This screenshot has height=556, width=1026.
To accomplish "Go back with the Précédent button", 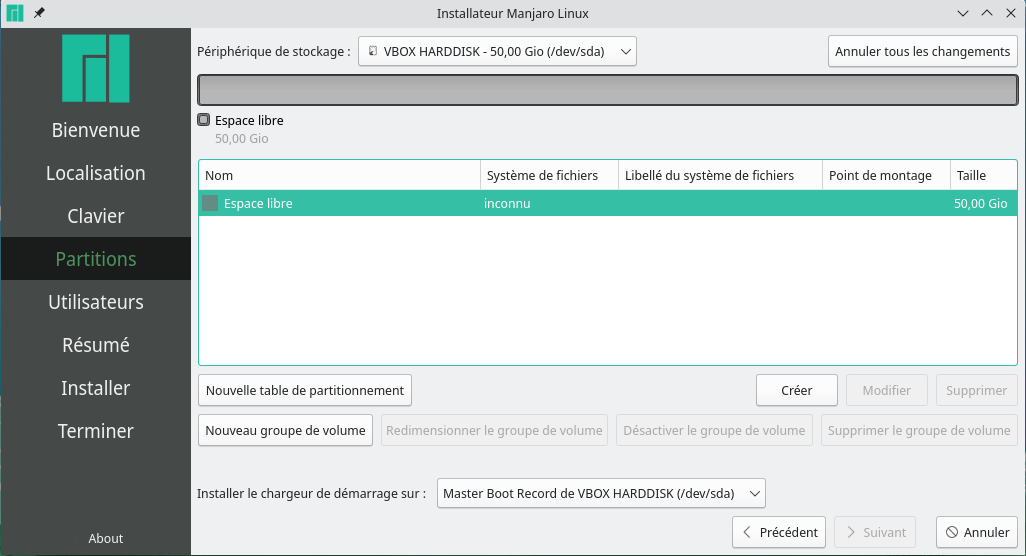I will point(778,532).
